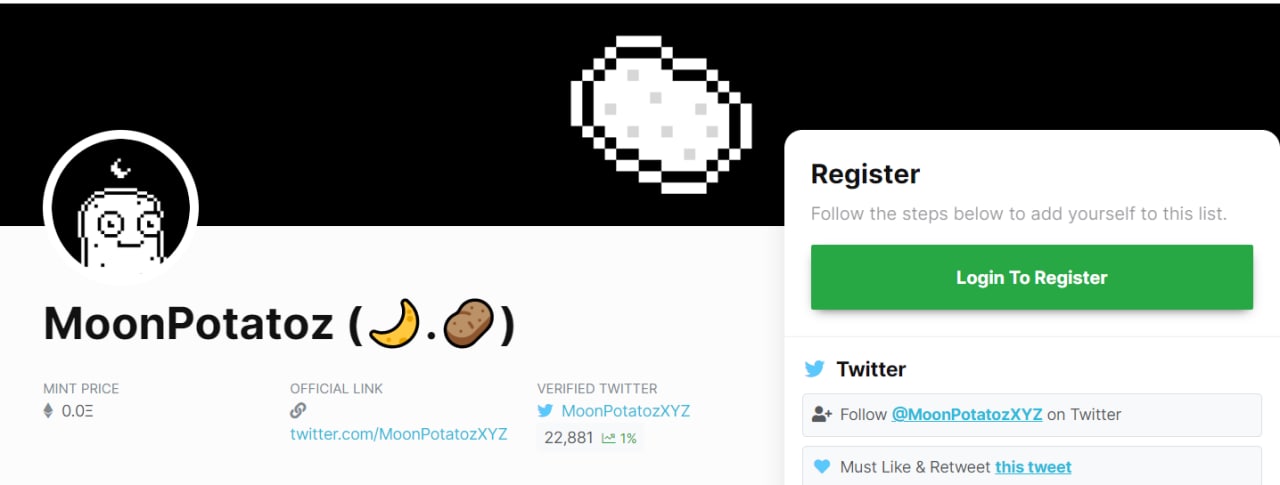Click the green trend-up arrow icon

pos(608,438)
